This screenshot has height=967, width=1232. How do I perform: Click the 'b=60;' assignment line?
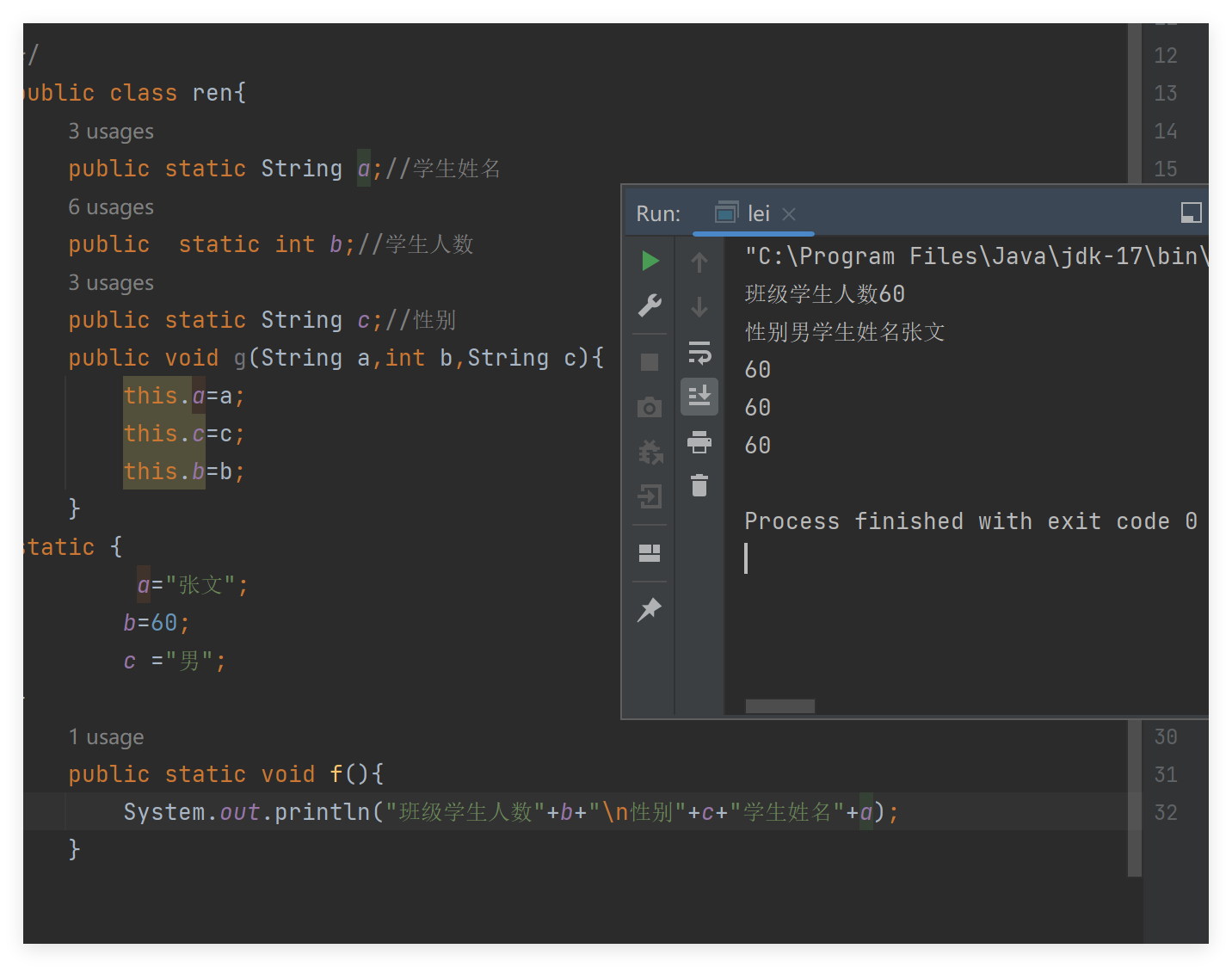(157, 623)
